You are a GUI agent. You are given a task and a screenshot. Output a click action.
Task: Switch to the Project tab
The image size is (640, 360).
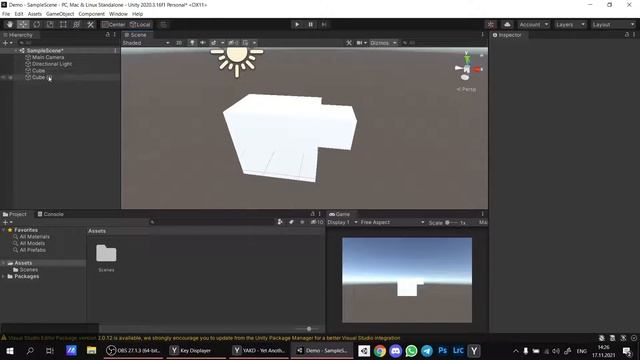coord(15,214)
